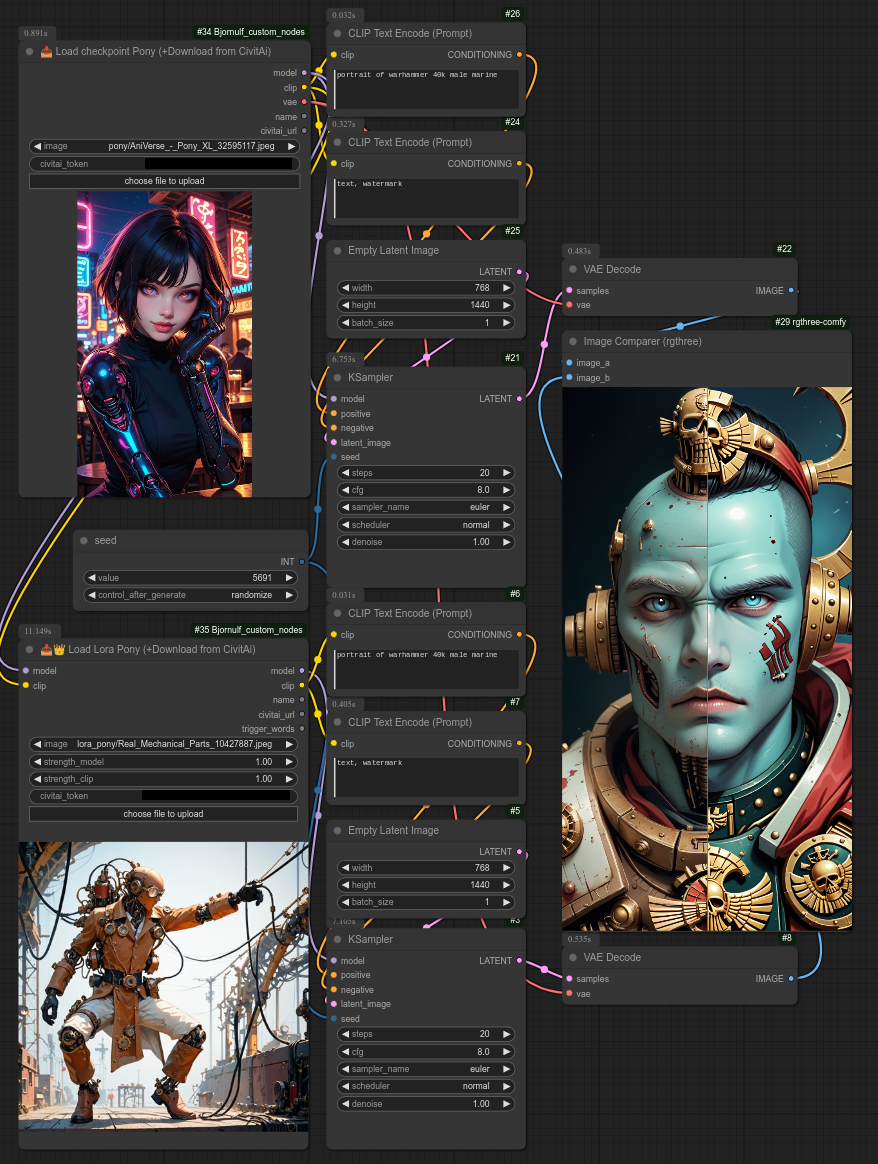Click the CONDITIONING output port of CLIP node #26
Screen dimensions: 878x1164
point(519,55)
